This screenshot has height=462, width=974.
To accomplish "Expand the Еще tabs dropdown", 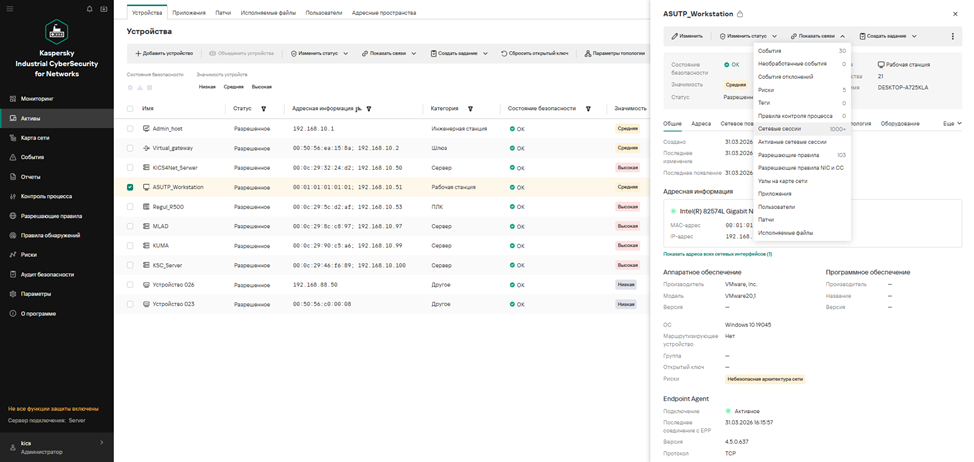I will (951, 123).
